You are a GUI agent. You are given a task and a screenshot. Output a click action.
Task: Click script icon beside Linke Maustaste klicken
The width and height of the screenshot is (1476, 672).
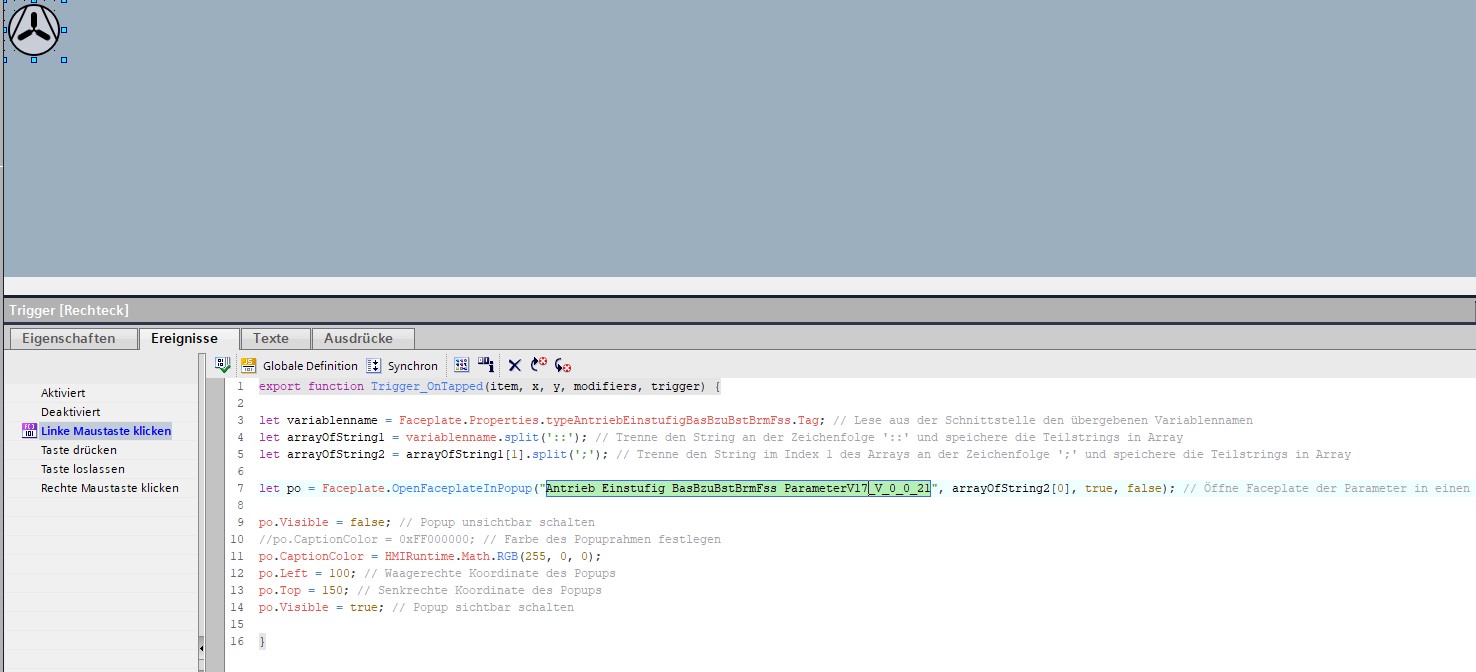(x=29, y=431)
